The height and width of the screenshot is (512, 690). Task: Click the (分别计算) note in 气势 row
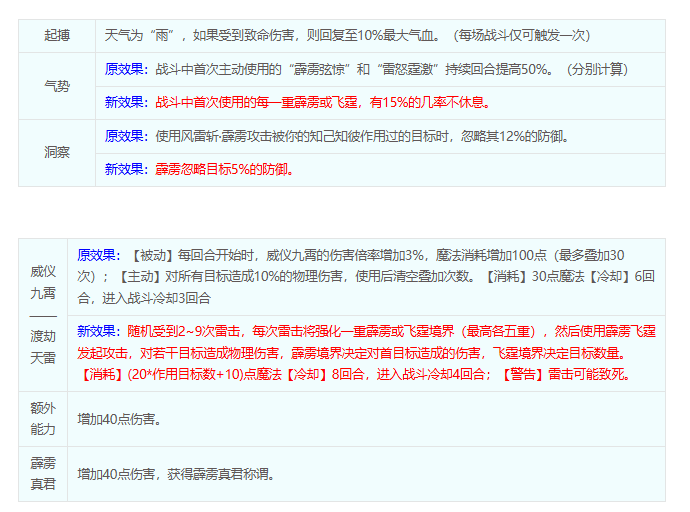(596, 70)
